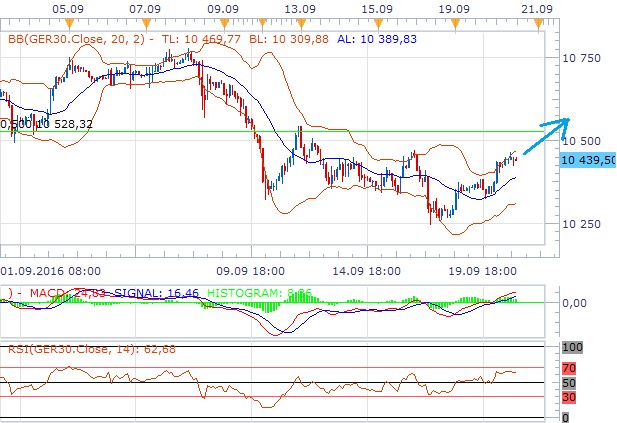Click the BB(GER30.Close, 20, 2) indicator label
The height and width of the screenshot is (423, 617).
click(74, 39)
